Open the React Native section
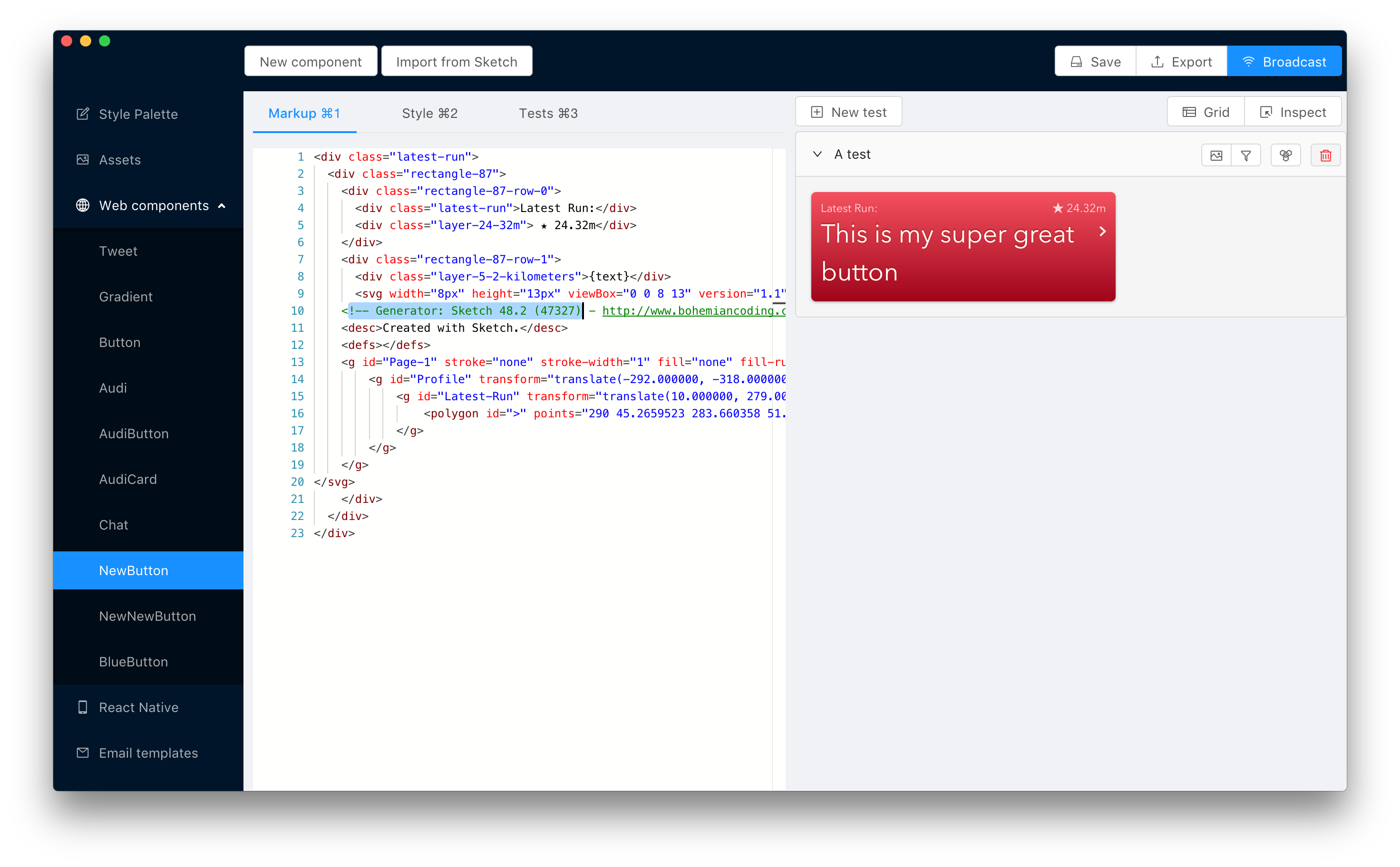 [x=138, y=707]
